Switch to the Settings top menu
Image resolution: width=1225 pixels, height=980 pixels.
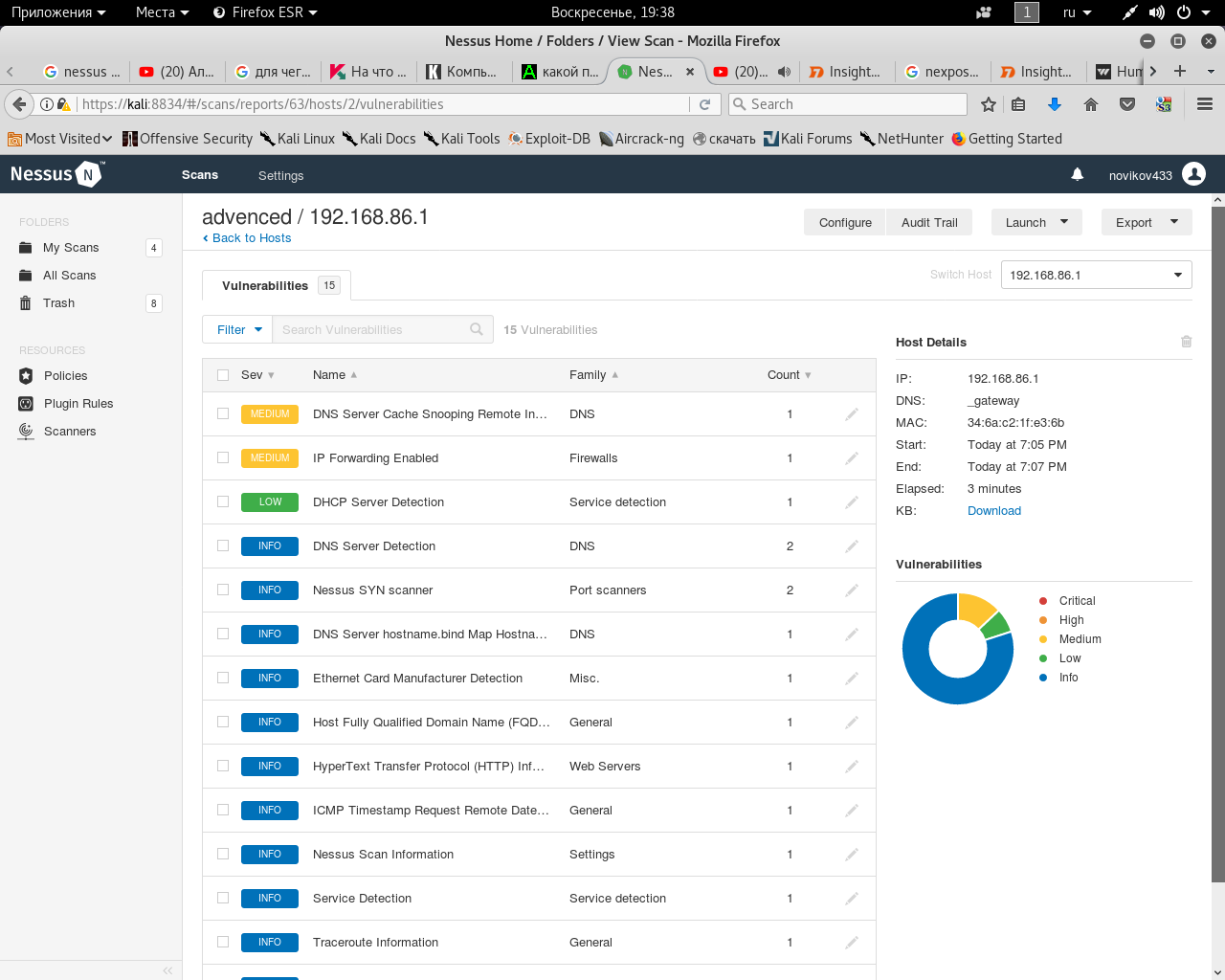(280, 175)
